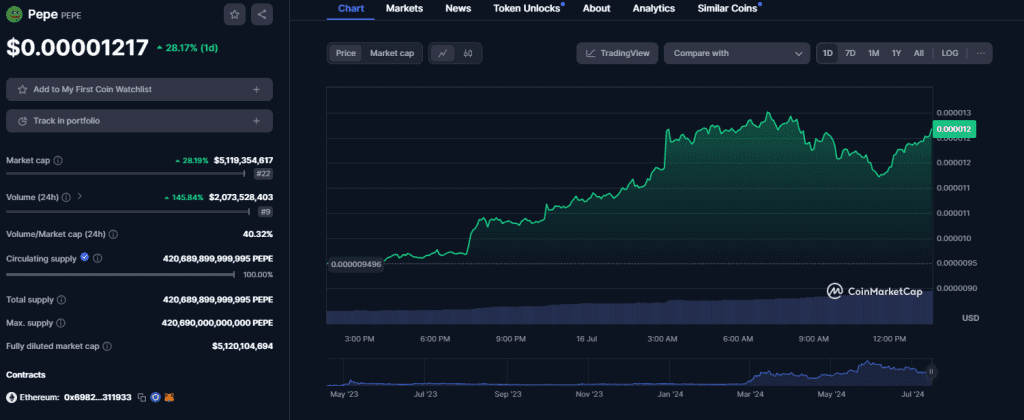Viewport: 1024px width, 420px height.
Task: Select the 1Y time range
Action: 896,53
